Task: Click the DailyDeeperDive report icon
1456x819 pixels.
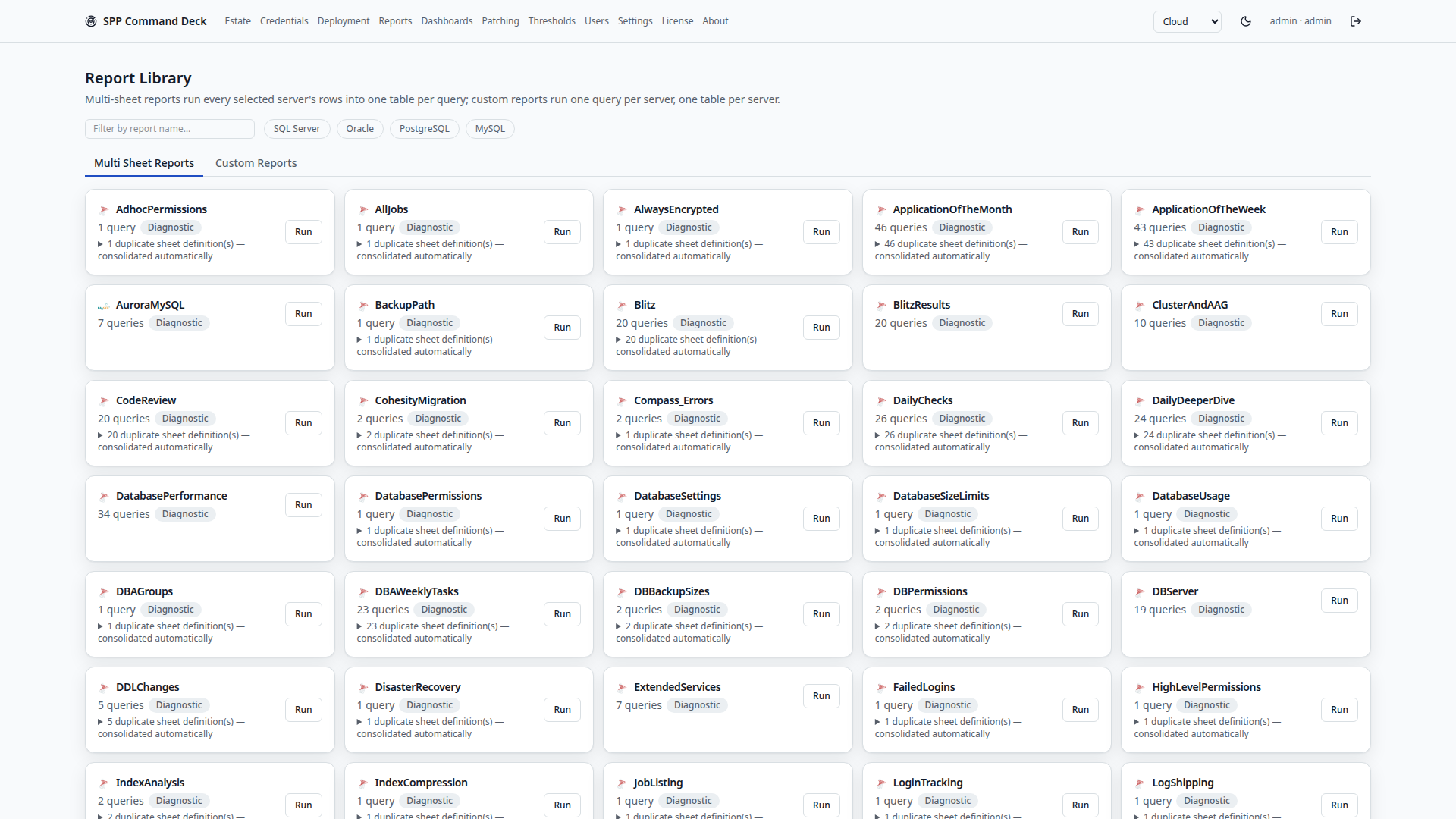Action: pos(1141,401)
